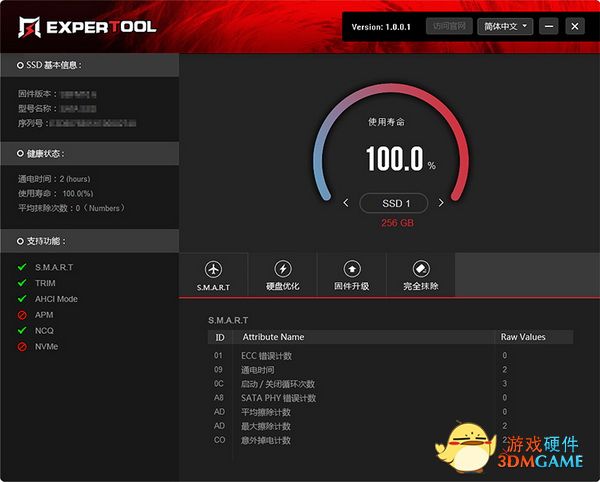This screenshot has width=600, height=482.
Task: Click the NVMe unsupported red icon
Action: [x=22, y=347]
